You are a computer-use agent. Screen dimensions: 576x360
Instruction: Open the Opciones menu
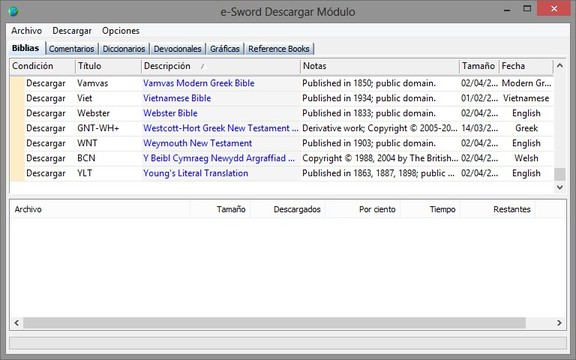click(x=120, y=31)
